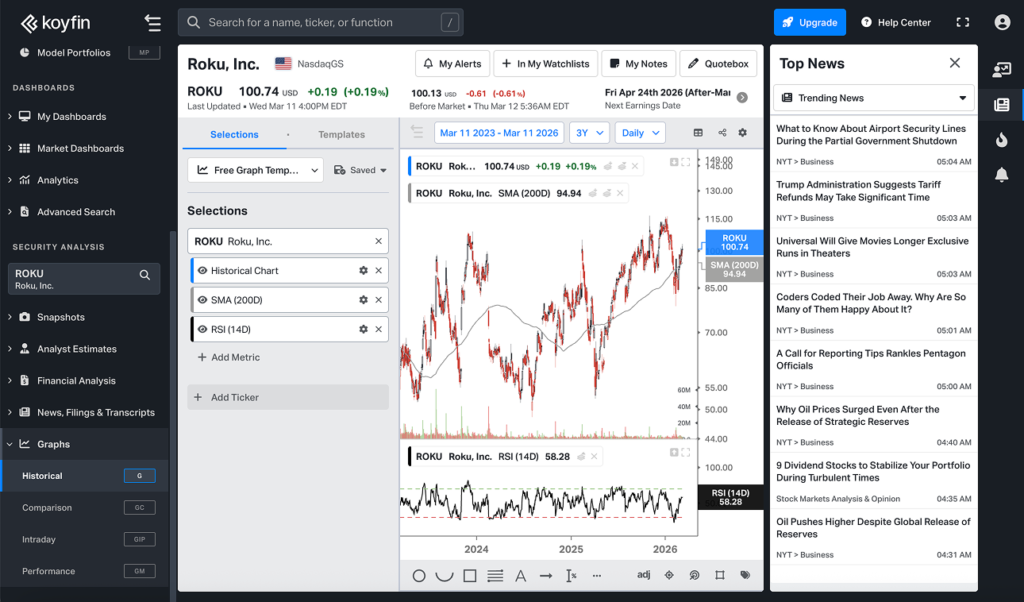The width and height of the screenshot is (1024, 602).
Task: Open the data table view icon
Action: [x=698, y=133]
